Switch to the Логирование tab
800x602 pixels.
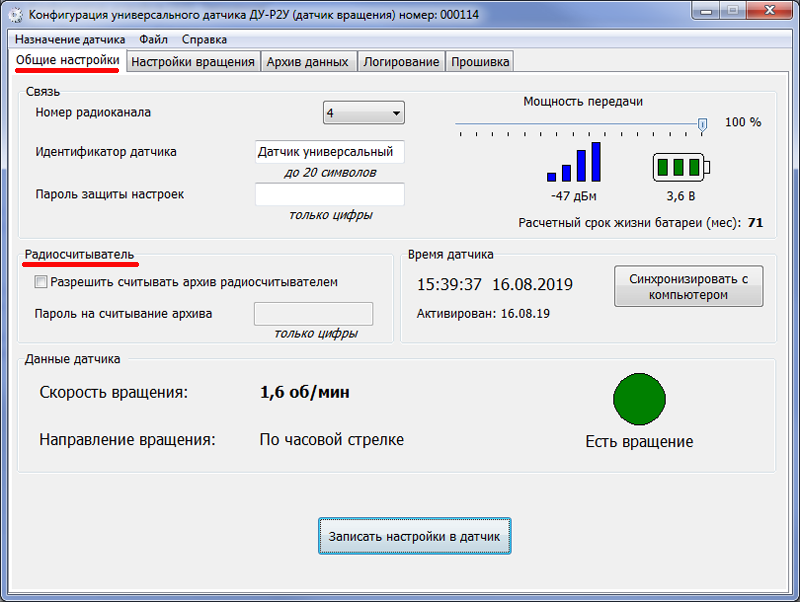pos(401,62)
